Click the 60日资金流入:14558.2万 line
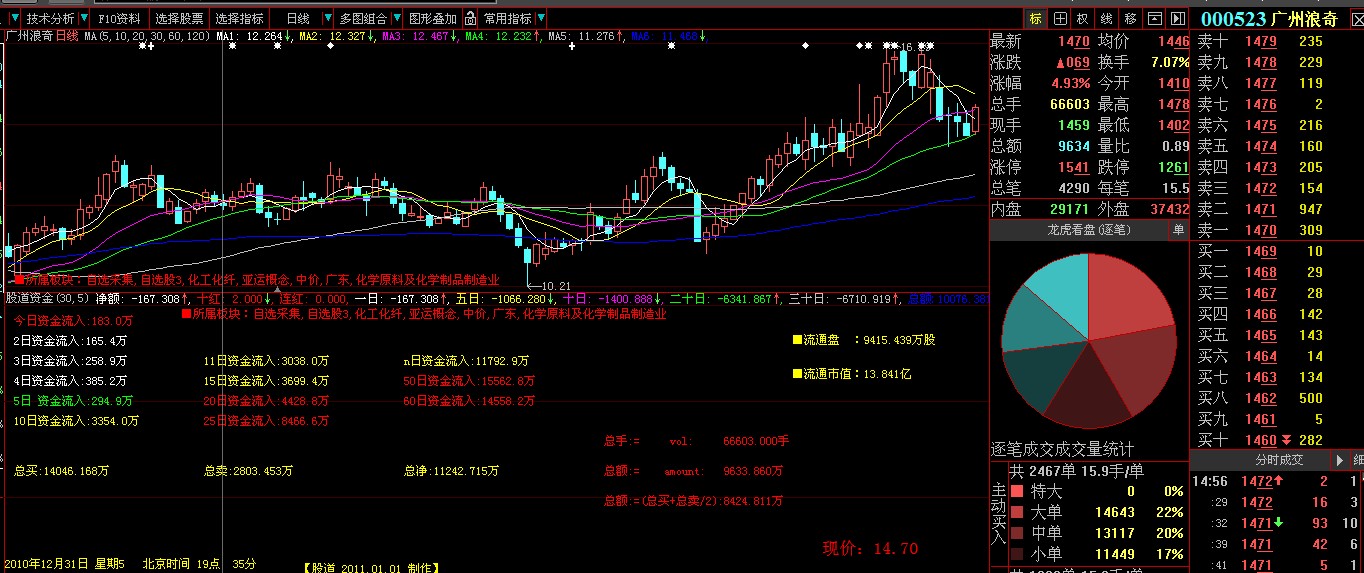The width and height of the screenshot is (1364, 573). [x=469, y=401]
